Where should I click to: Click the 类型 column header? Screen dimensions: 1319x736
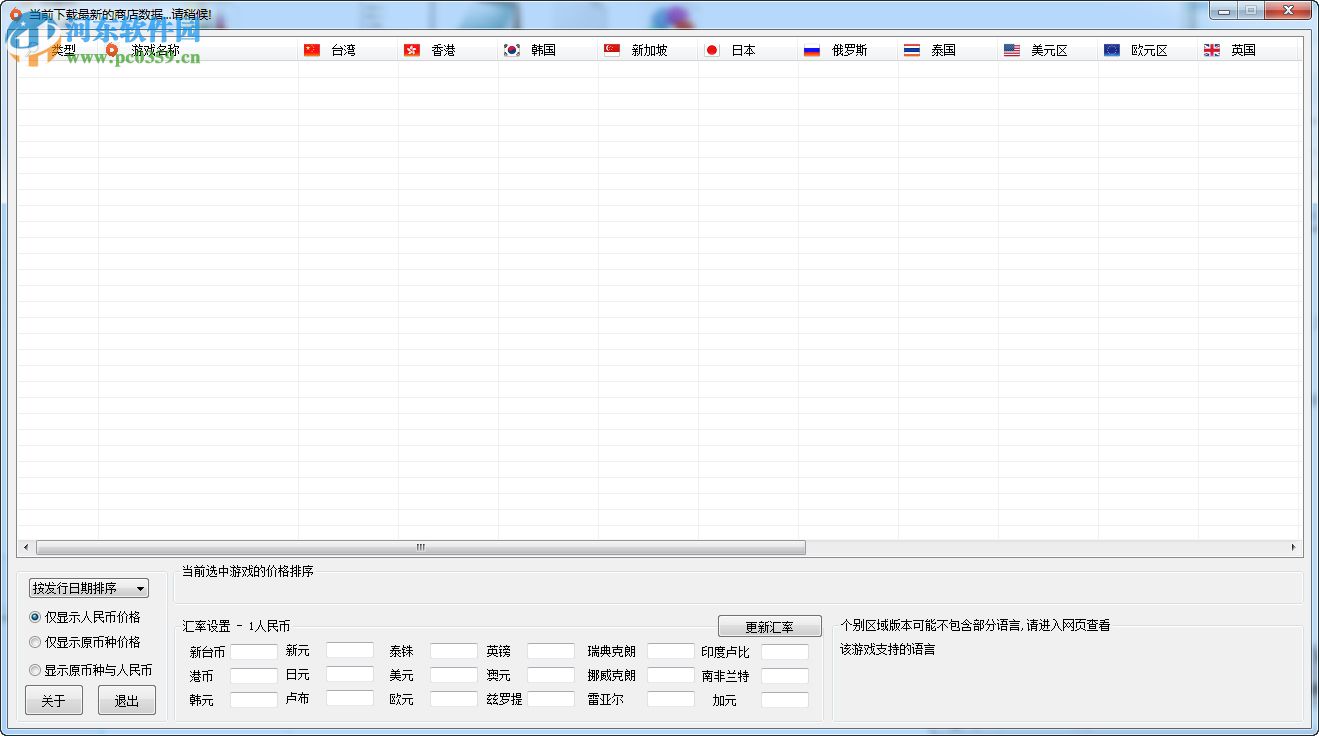point(60,49)
